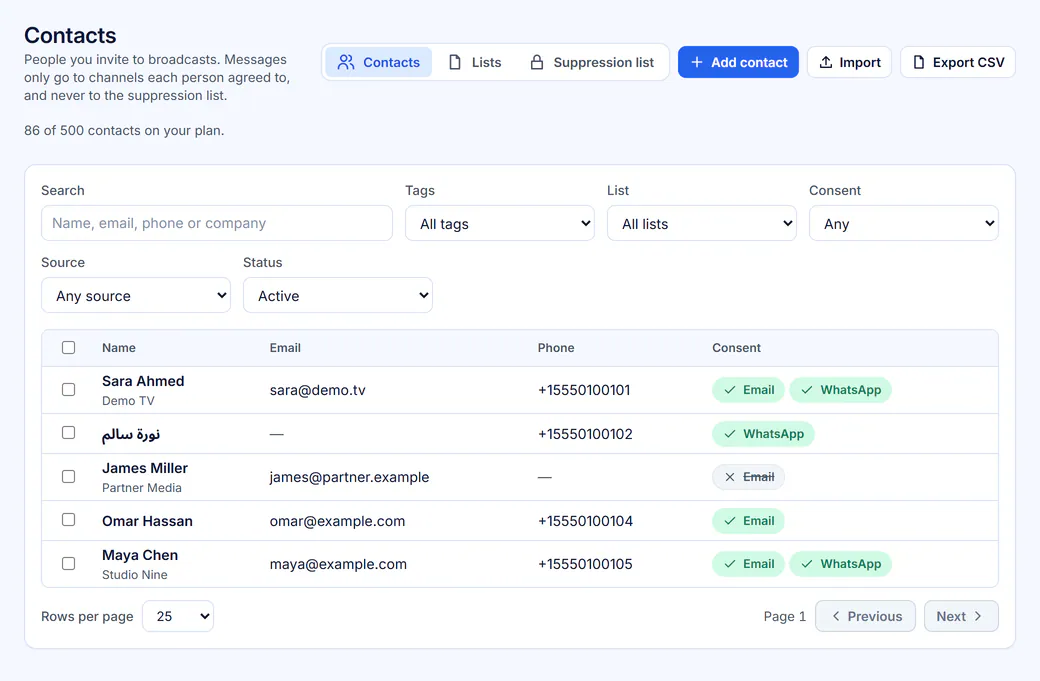Click the name نورة سالم

[131, 434]
